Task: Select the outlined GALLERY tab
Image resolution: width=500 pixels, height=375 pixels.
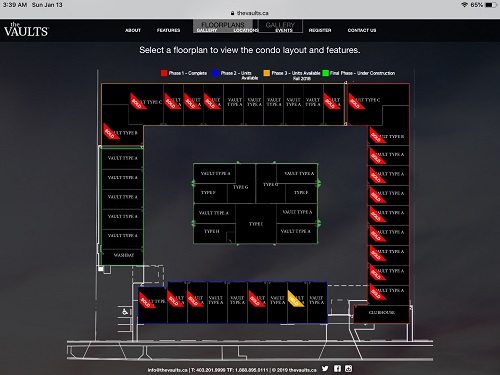Action: point(280,25)
